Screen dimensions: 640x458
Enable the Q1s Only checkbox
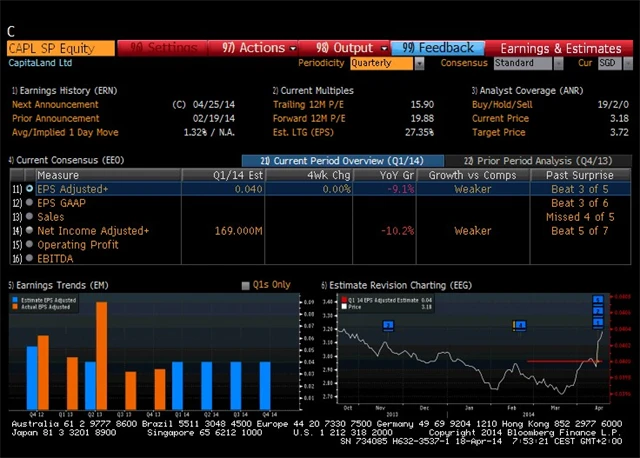click(x=245, y=285)
